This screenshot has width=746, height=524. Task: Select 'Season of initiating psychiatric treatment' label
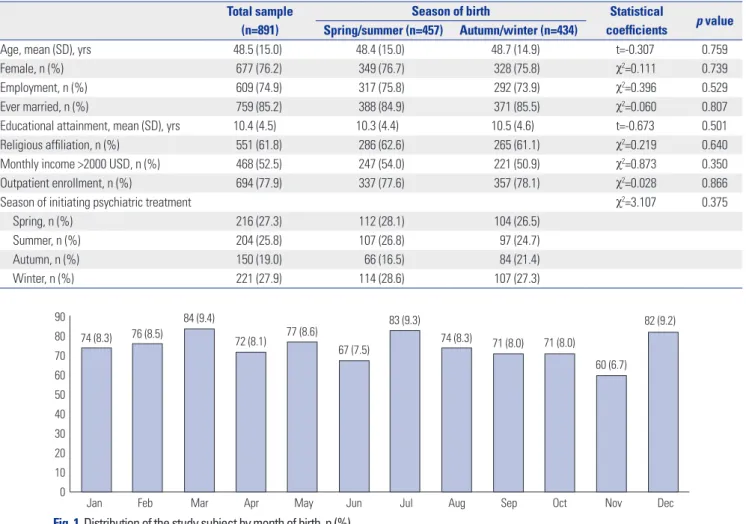click(96, 202)
